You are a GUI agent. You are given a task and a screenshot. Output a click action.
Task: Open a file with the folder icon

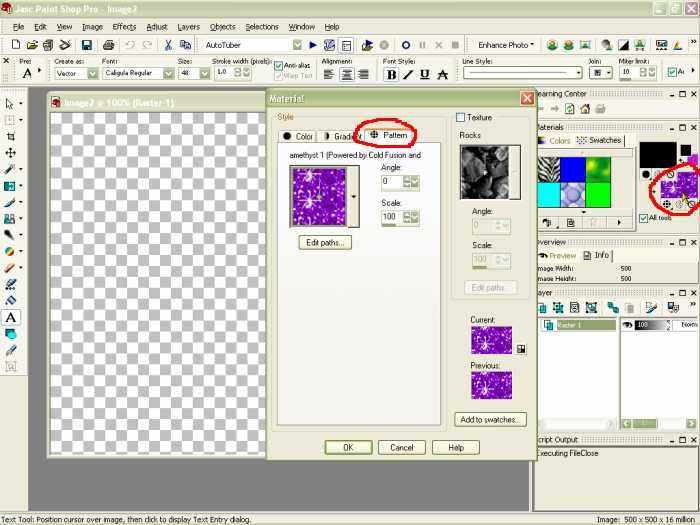[32, 45]
